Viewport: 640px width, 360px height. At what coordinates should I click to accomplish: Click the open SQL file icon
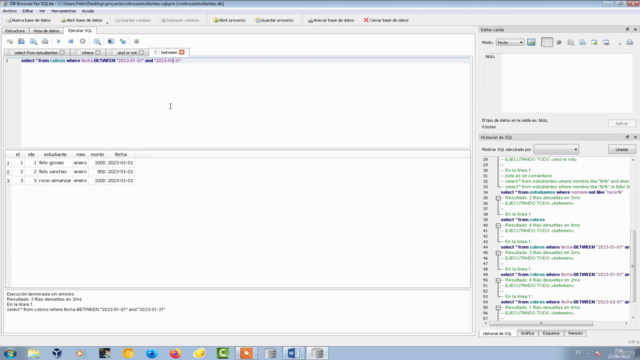click(x=21, y=41)
